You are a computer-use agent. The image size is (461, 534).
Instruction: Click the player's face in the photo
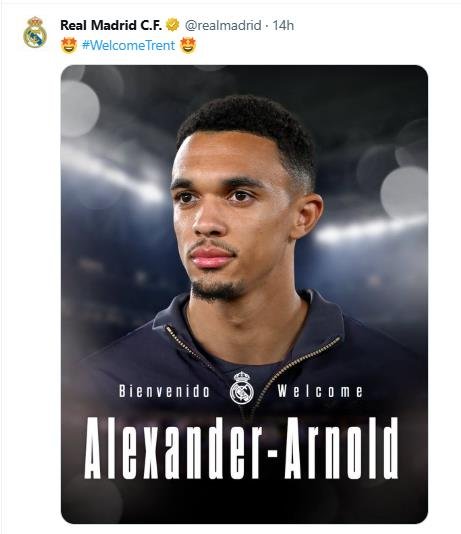226,218
